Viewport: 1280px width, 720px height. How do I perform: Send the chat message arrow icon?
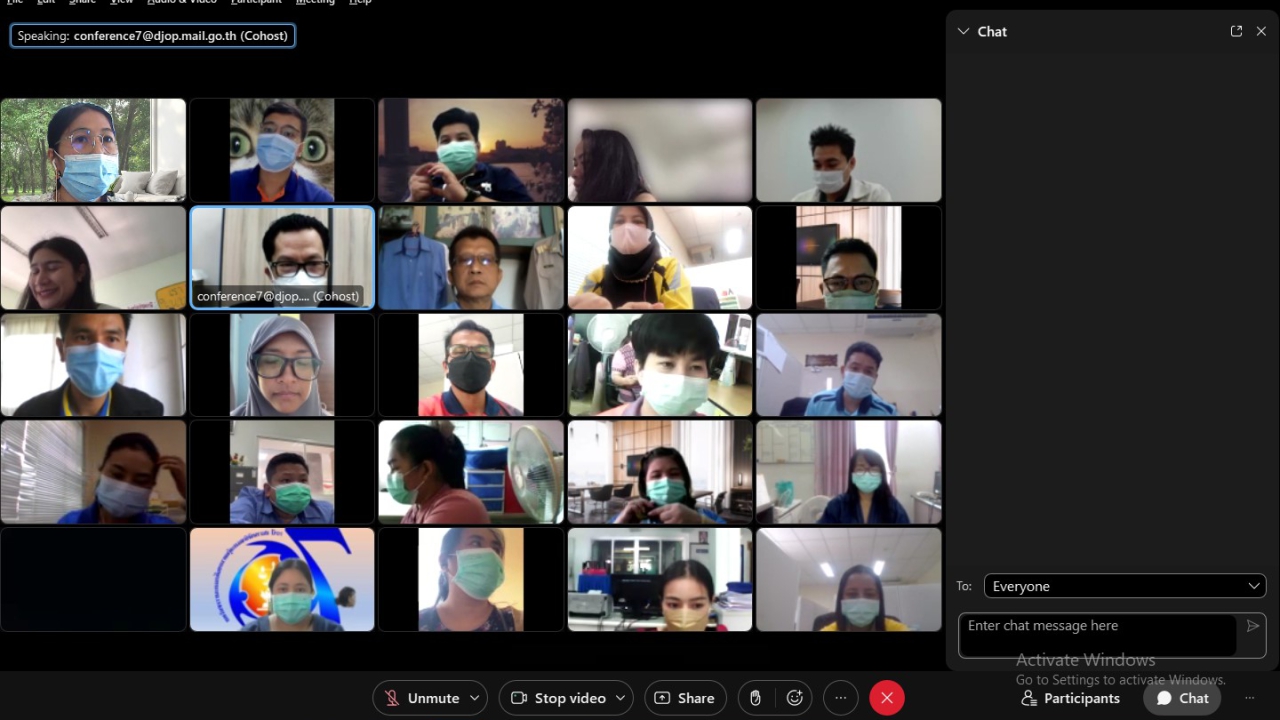tap(1252, 626)
